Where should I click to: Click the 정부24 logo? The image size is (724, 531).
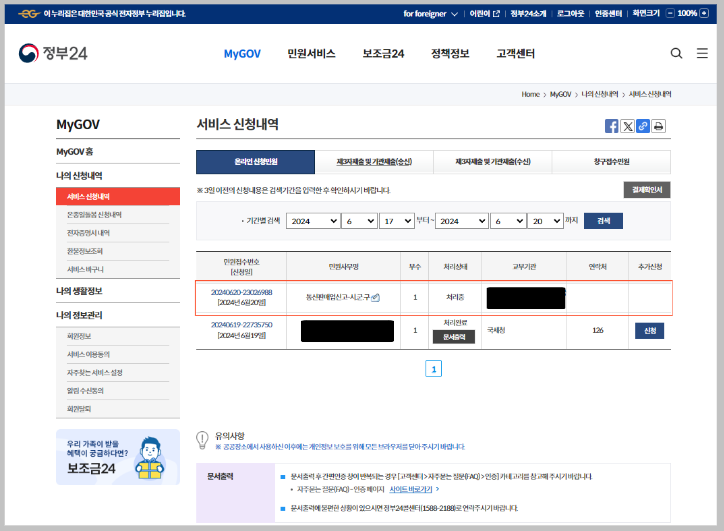tap(53, 53)
